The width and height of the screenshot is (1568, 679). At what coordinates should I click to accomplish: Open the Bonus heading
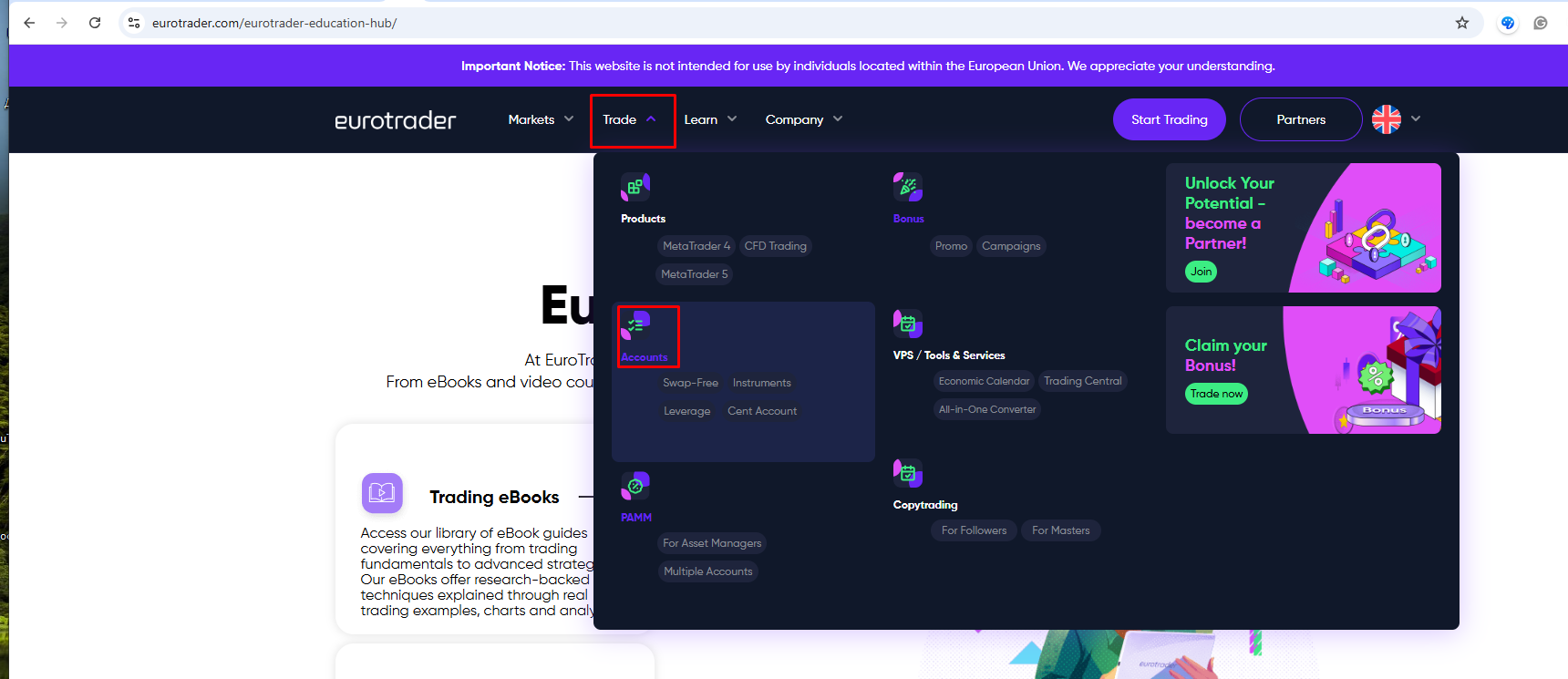(x=909, y=219)
